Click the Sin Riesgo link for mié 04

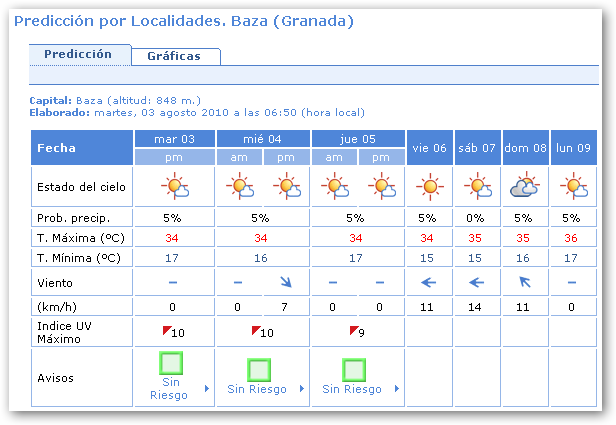coord(257,389)
